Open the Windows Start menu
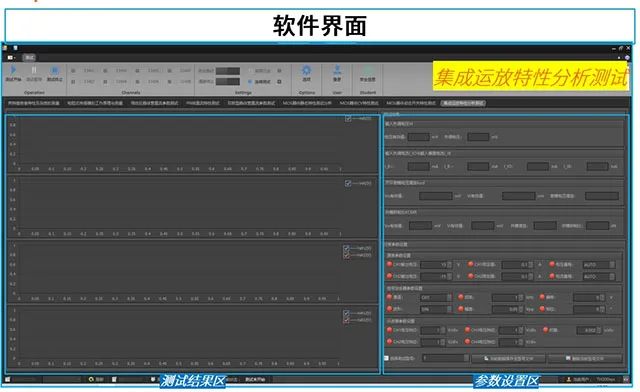640x392 pixels. (7, 379)
